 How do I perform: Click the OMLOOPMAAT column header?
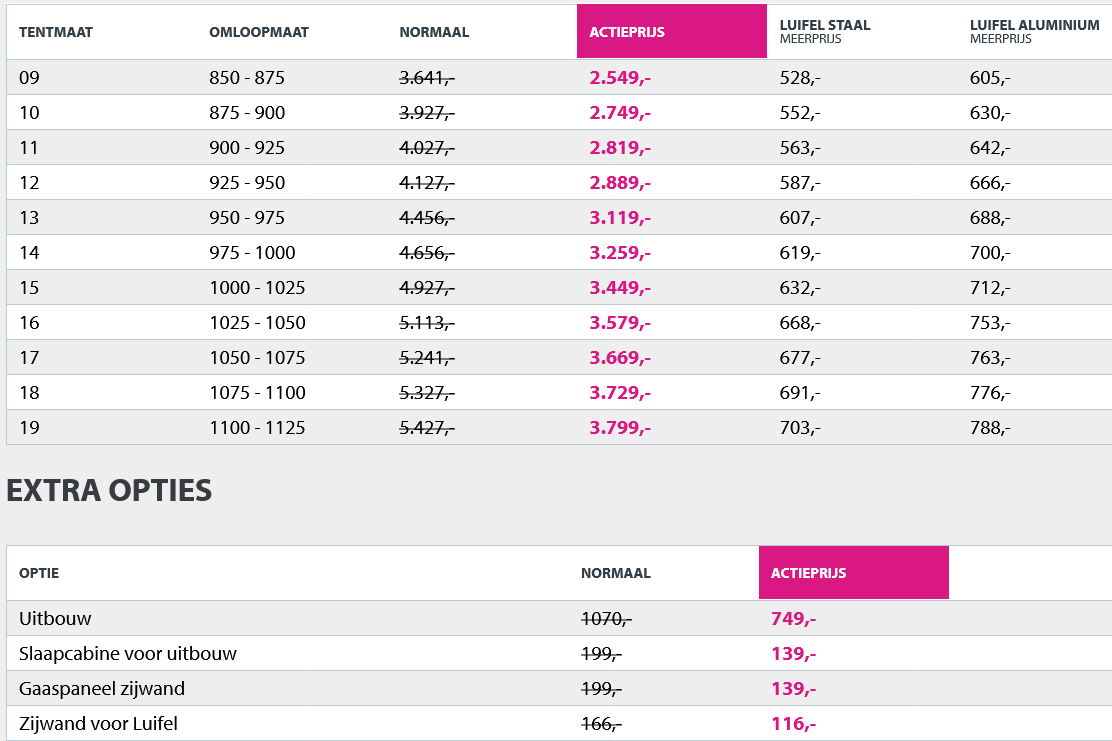tap(259, 32)
